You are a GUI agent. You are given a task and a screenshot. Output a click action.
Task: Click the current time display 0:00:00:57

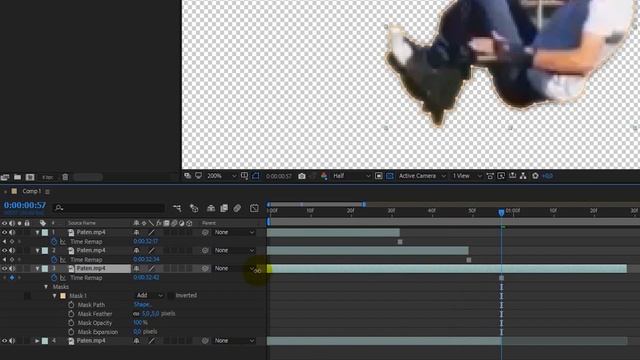click(x=25, y=205)
